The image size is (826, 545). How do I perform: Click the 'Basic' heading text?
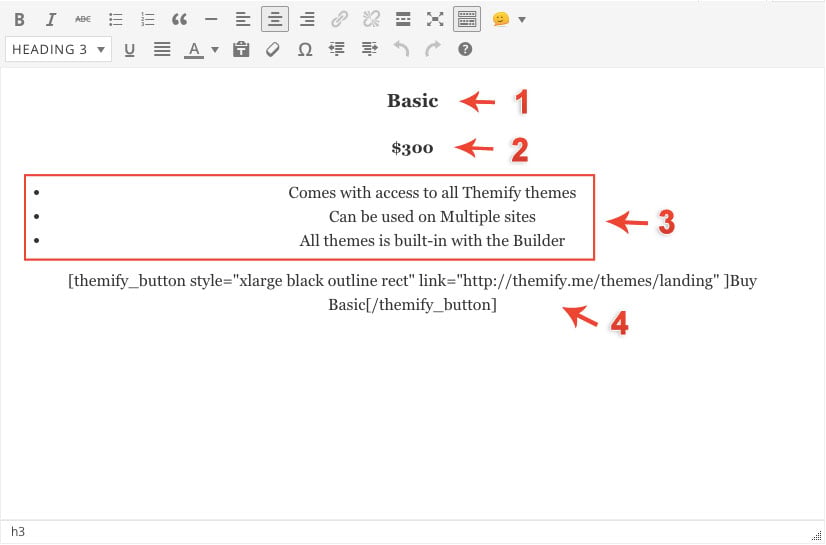point(412,101)
